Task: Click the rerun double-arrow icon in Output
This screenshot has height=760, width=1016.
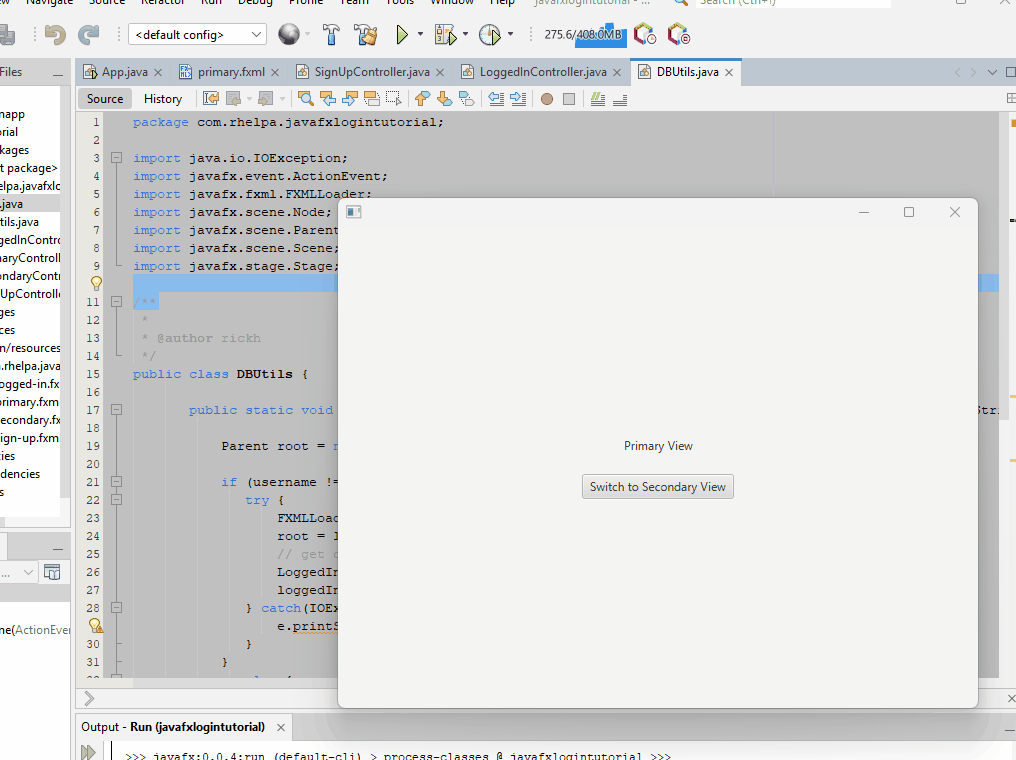Action: [88, 752]
